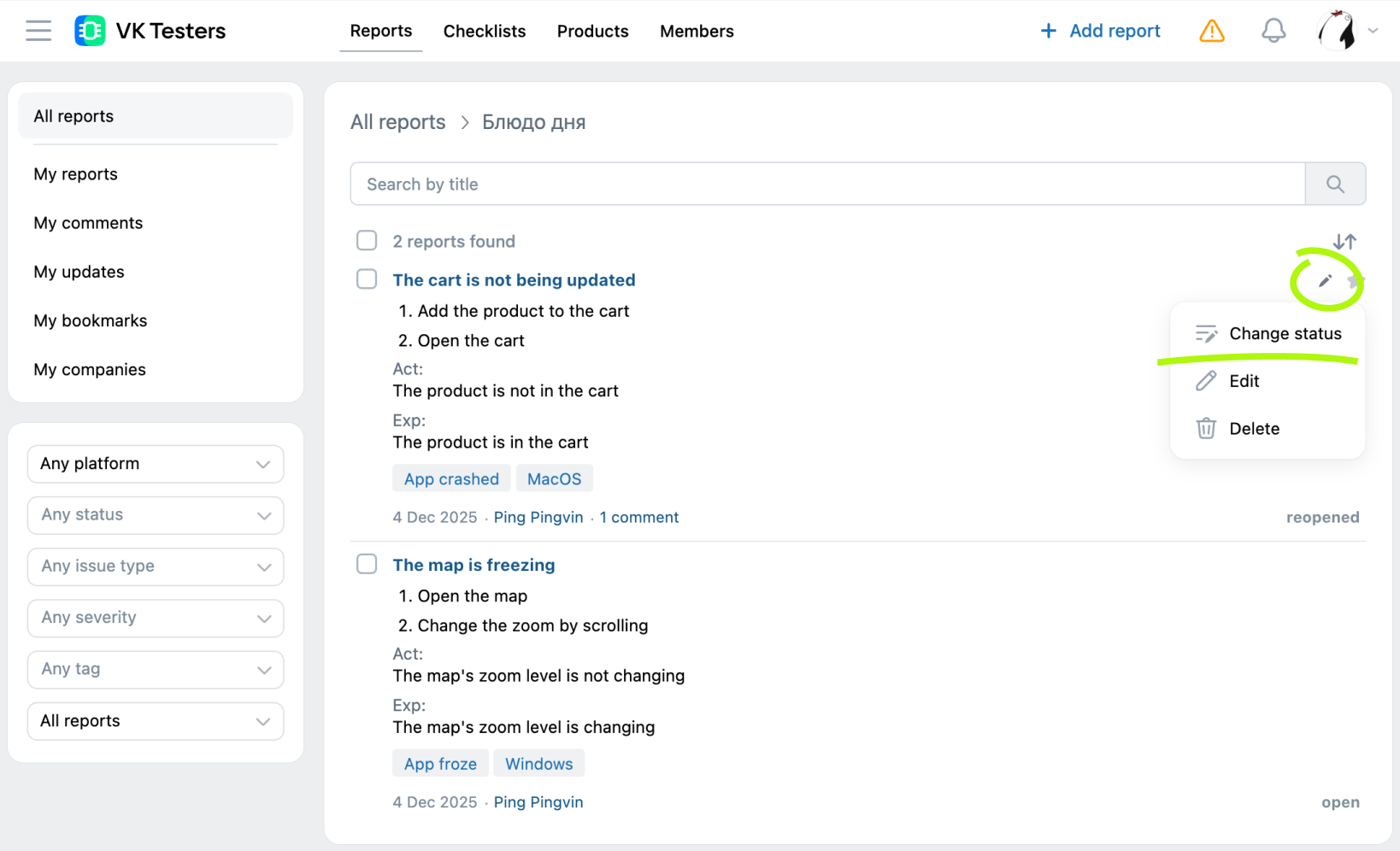Click the Add report text
The width and height of the screenshot is (1400, 851).
[x=1115, y=31]
